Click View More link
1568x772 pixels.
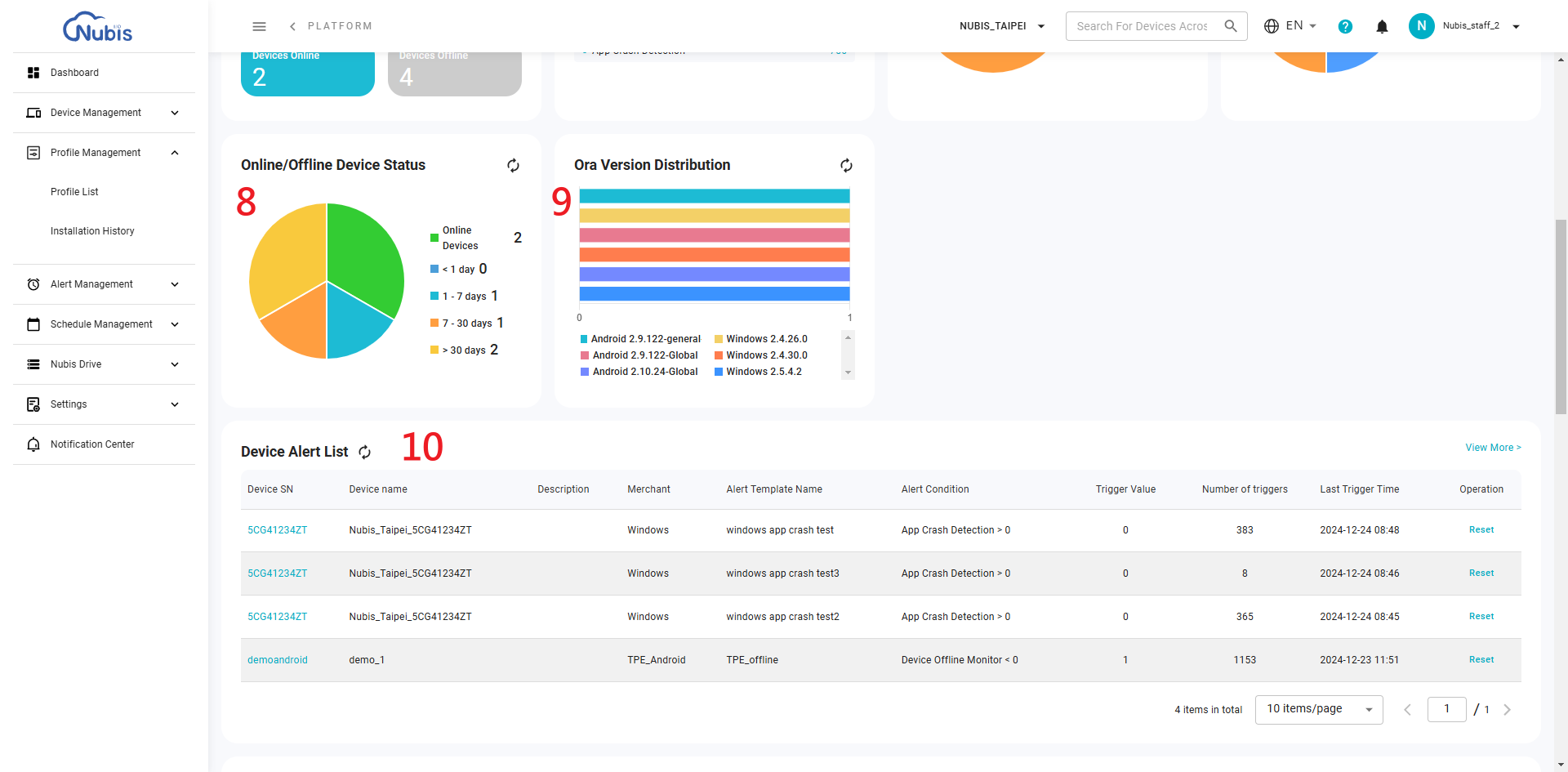pos(1493,448)
